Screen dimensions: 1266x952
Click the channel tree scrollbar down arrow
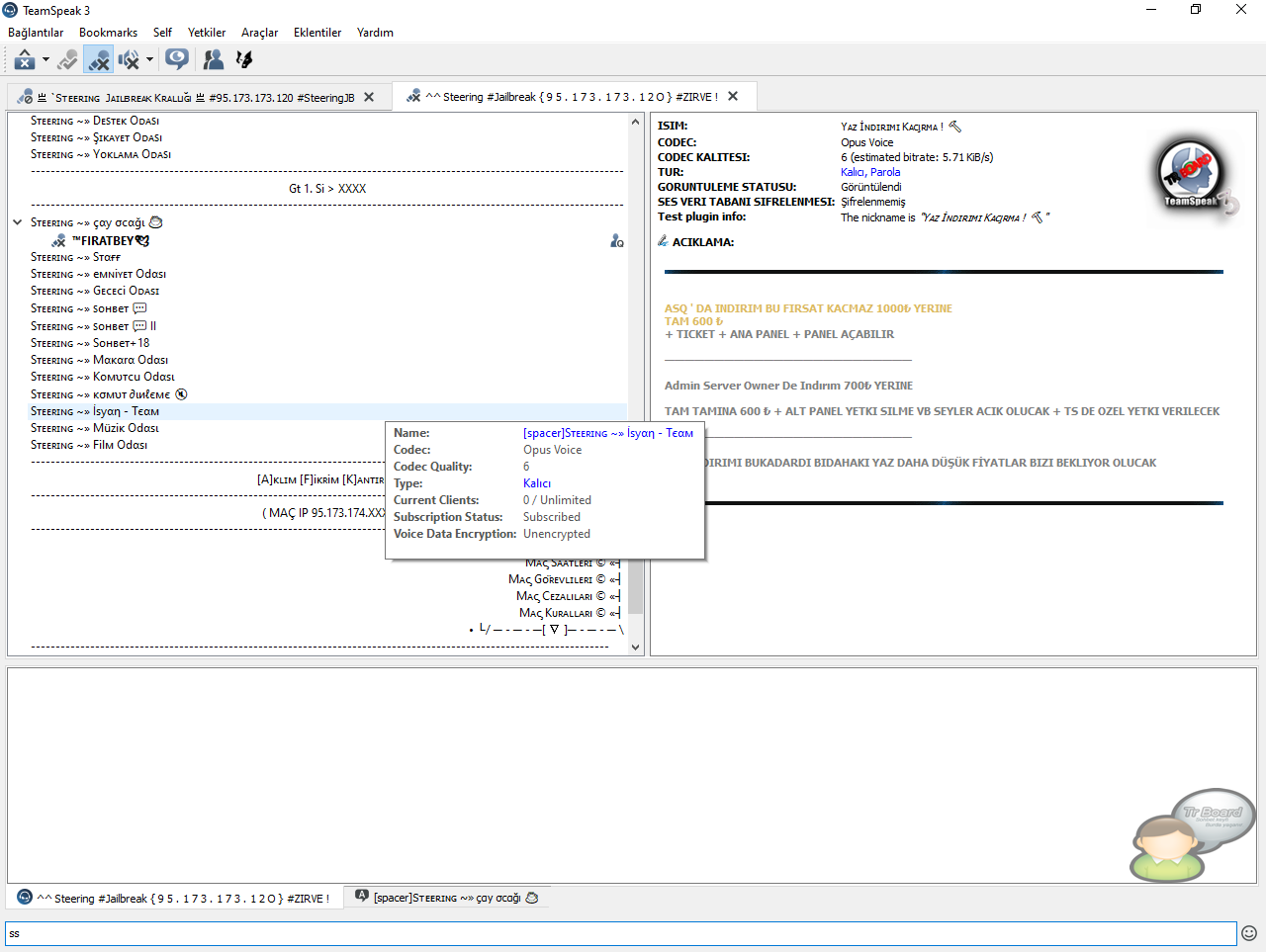click(635, 648)
